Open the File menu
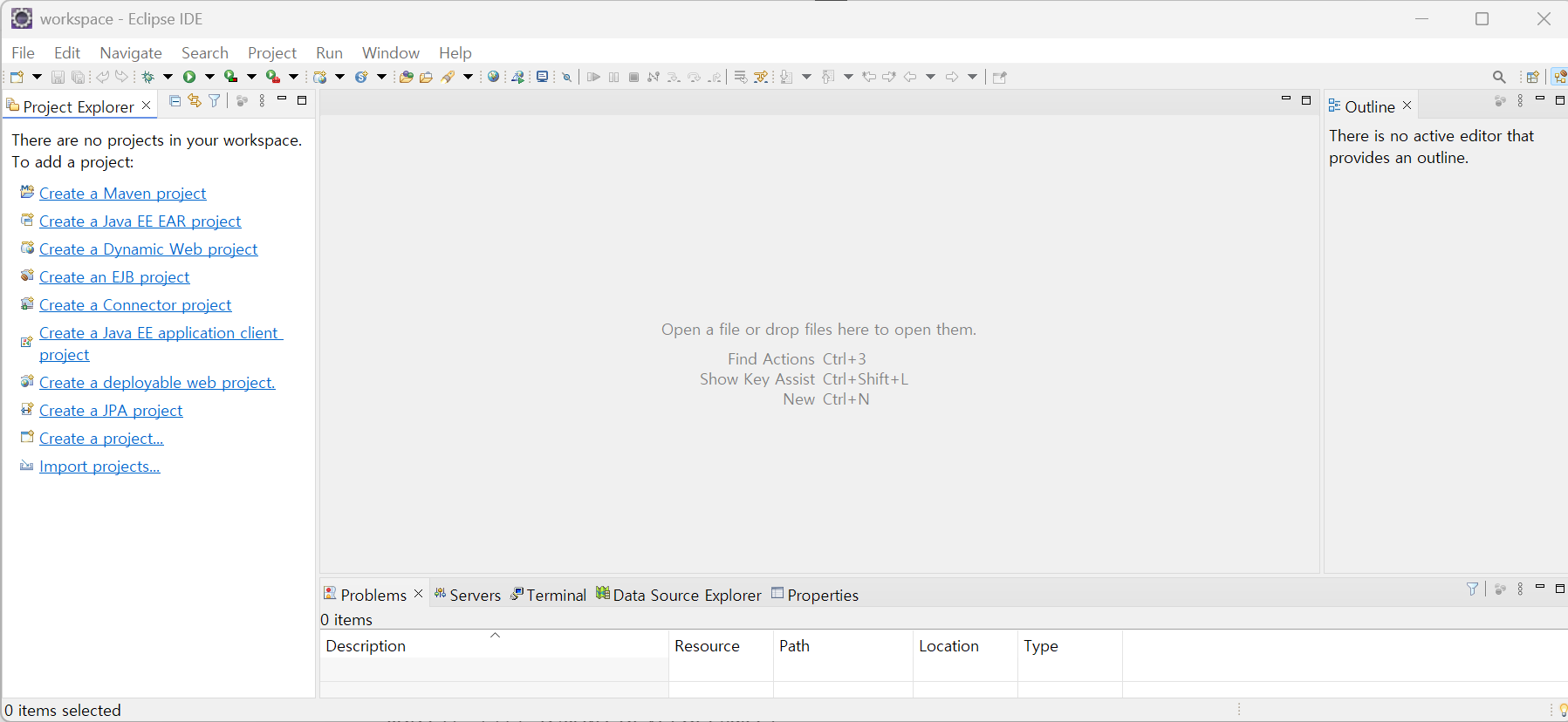The image size is (1568, 722). (23, 53)
